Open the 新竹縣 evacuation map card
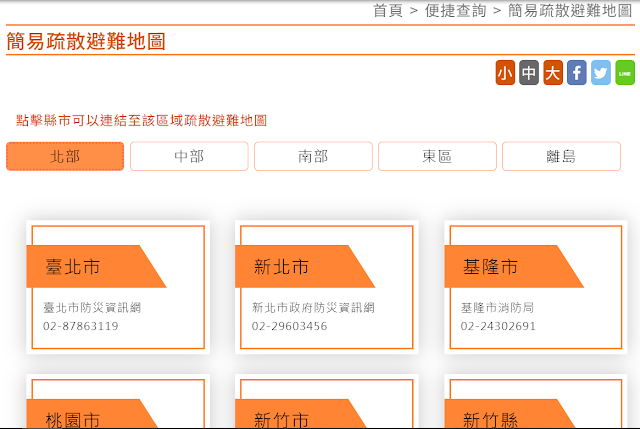The image size is (640, 429). tap(536, 401)
